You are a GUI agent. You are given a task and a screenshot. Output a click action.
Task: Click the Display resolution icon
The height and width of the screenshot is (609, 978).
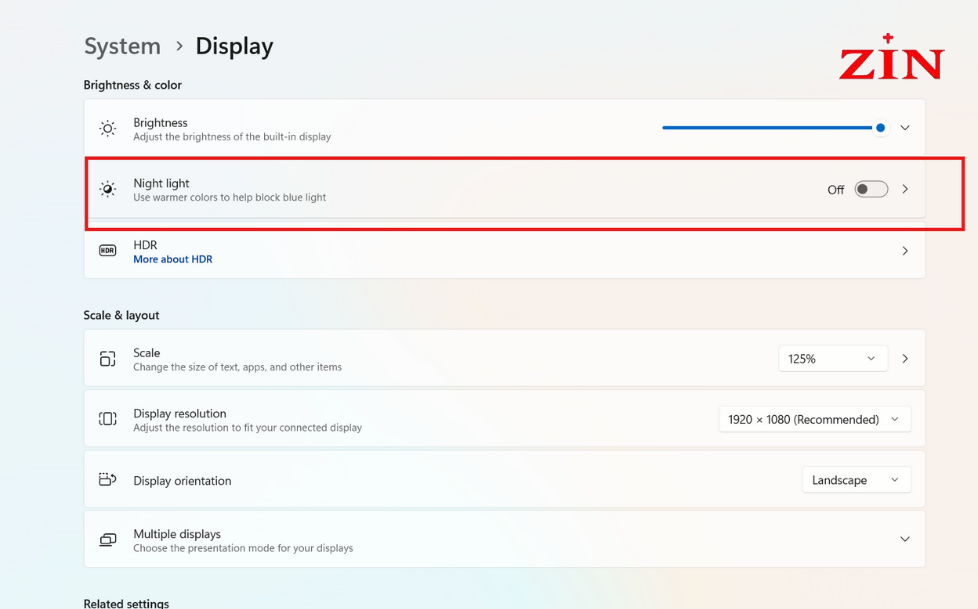point(108,419)
